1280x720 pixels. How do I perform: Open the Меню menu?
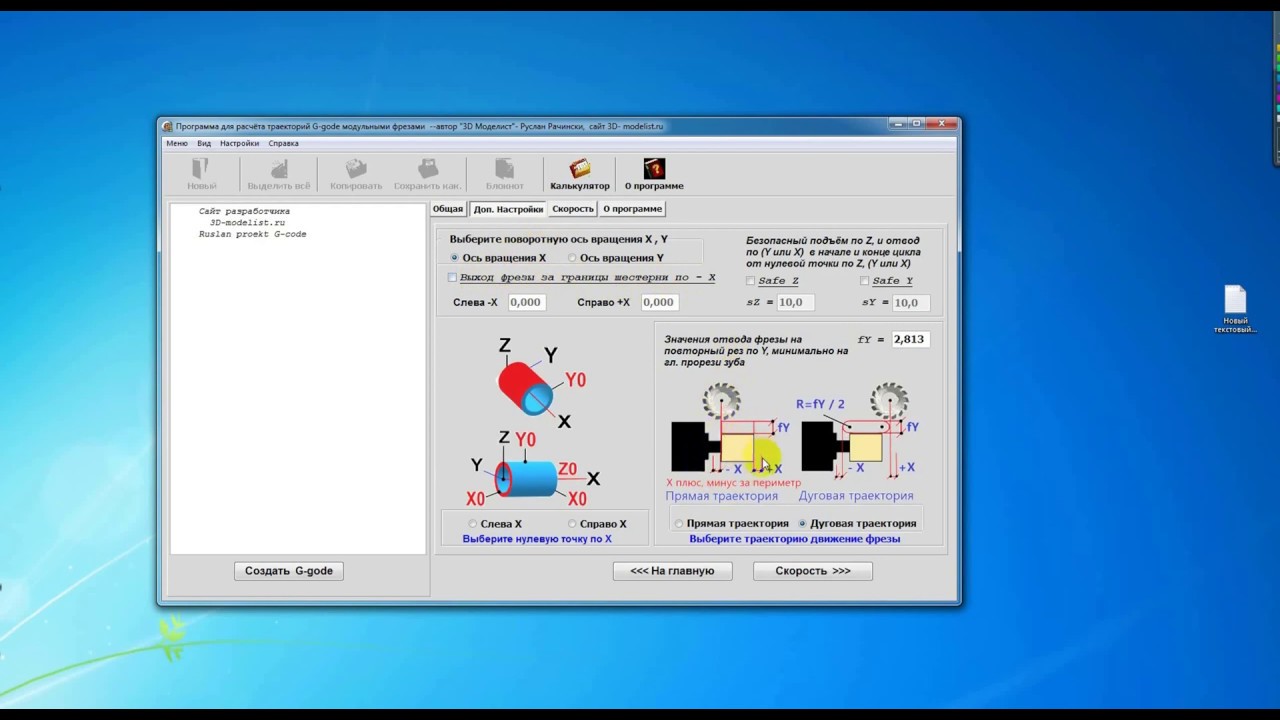pyautogui.click(x=177, y=143)
